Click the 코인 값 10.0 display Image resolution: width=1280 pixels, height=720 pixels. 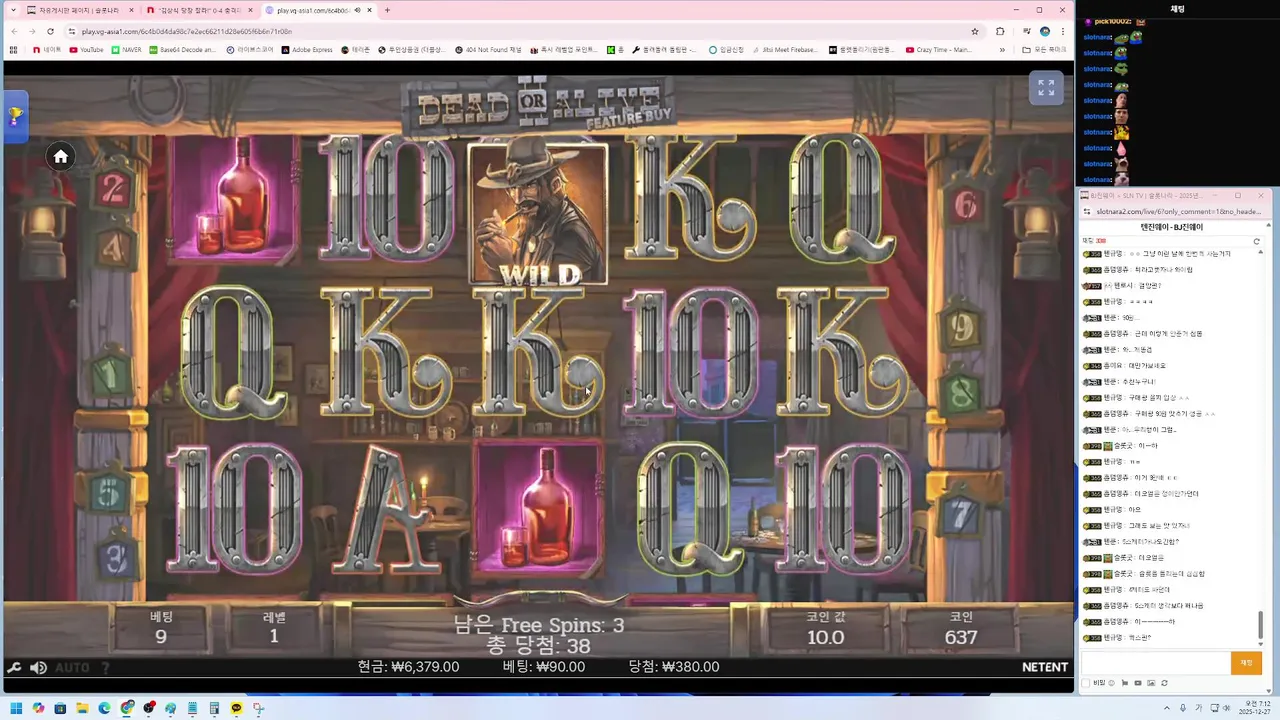tap(826, 628)
